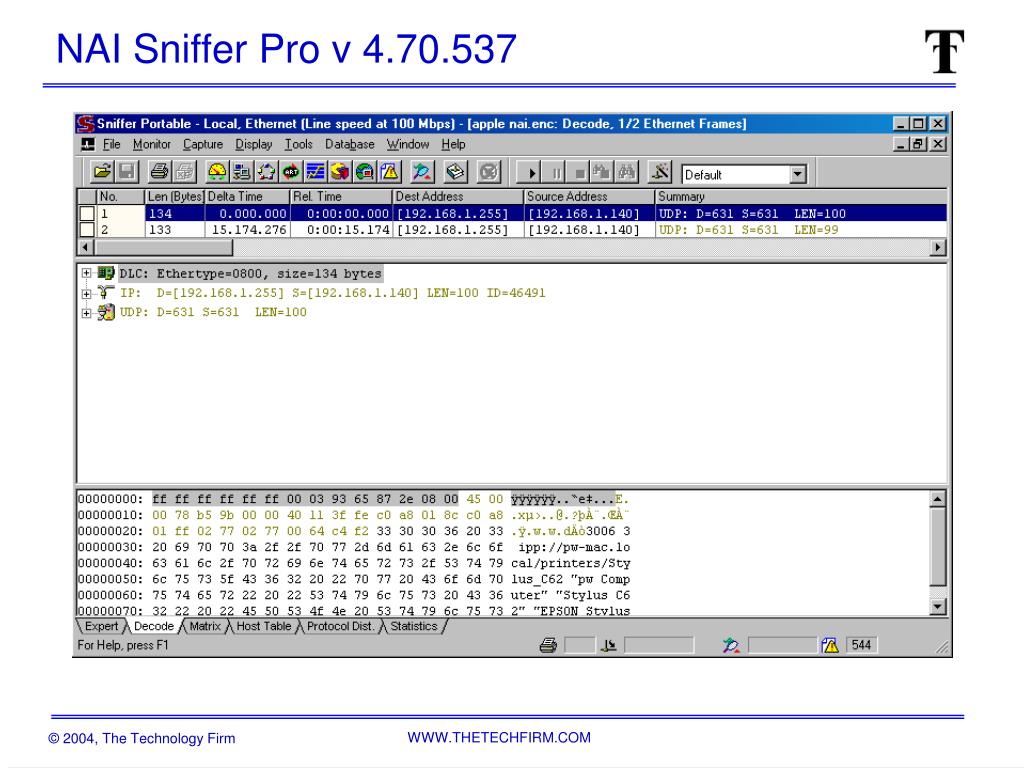The height and width of the screenshot is (768, 1024).
Task: Click the Open file folder toolbar icon
Action: [x=102, y=172]
